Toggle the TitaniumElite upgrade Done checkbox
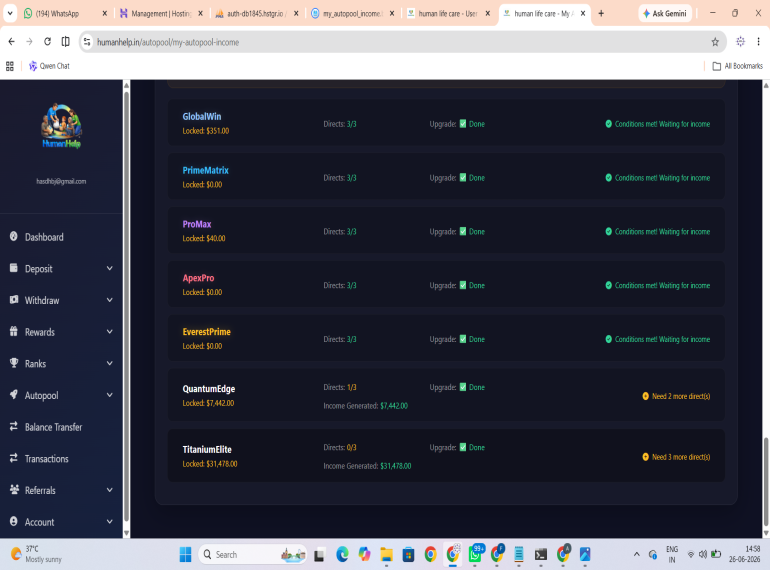Screen dimensions: 770x570 [x=463, y=447]
